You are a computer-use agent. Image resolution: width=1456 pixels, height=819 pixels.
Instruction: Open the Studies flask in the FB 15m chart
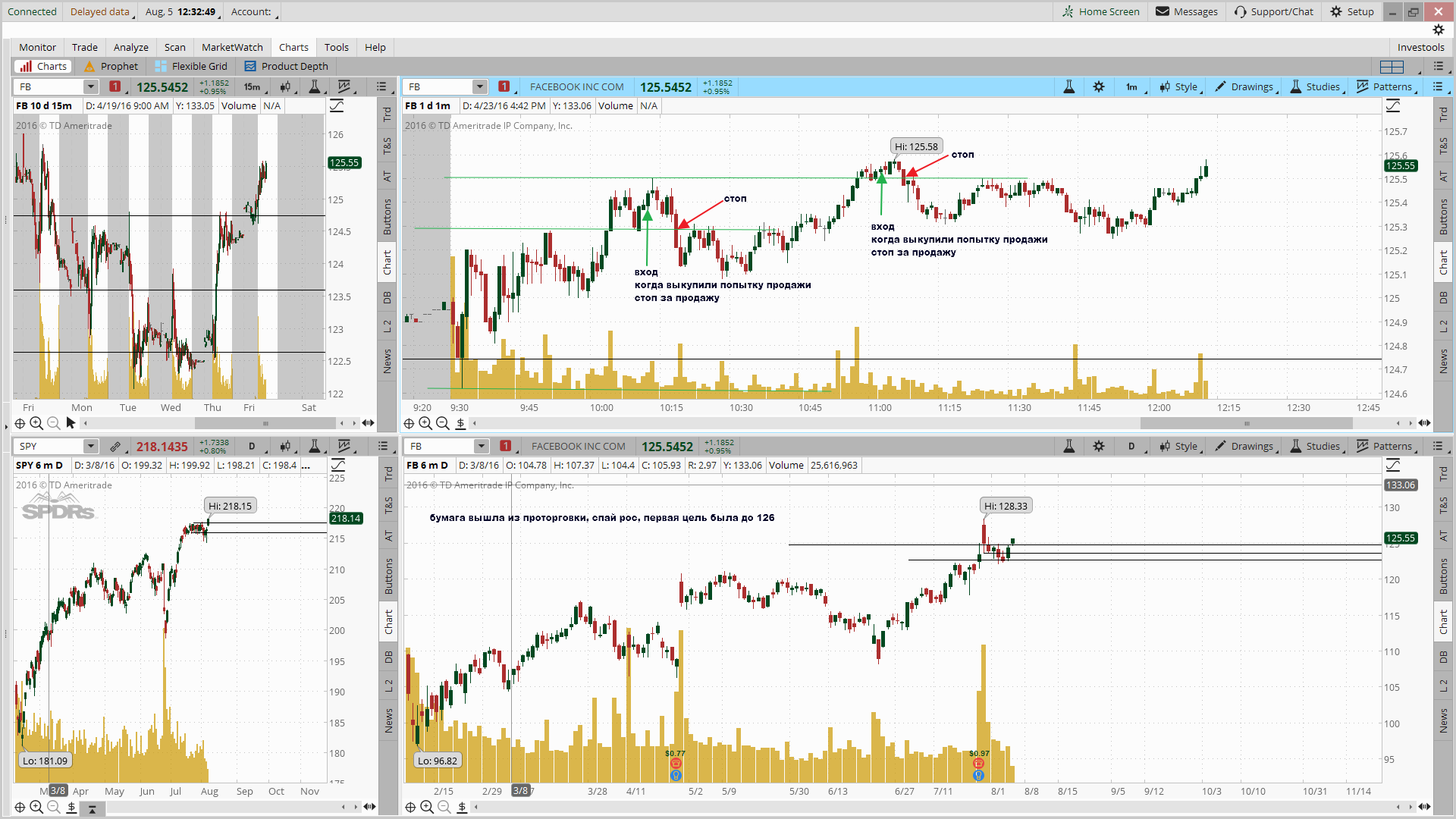[314, 86]
